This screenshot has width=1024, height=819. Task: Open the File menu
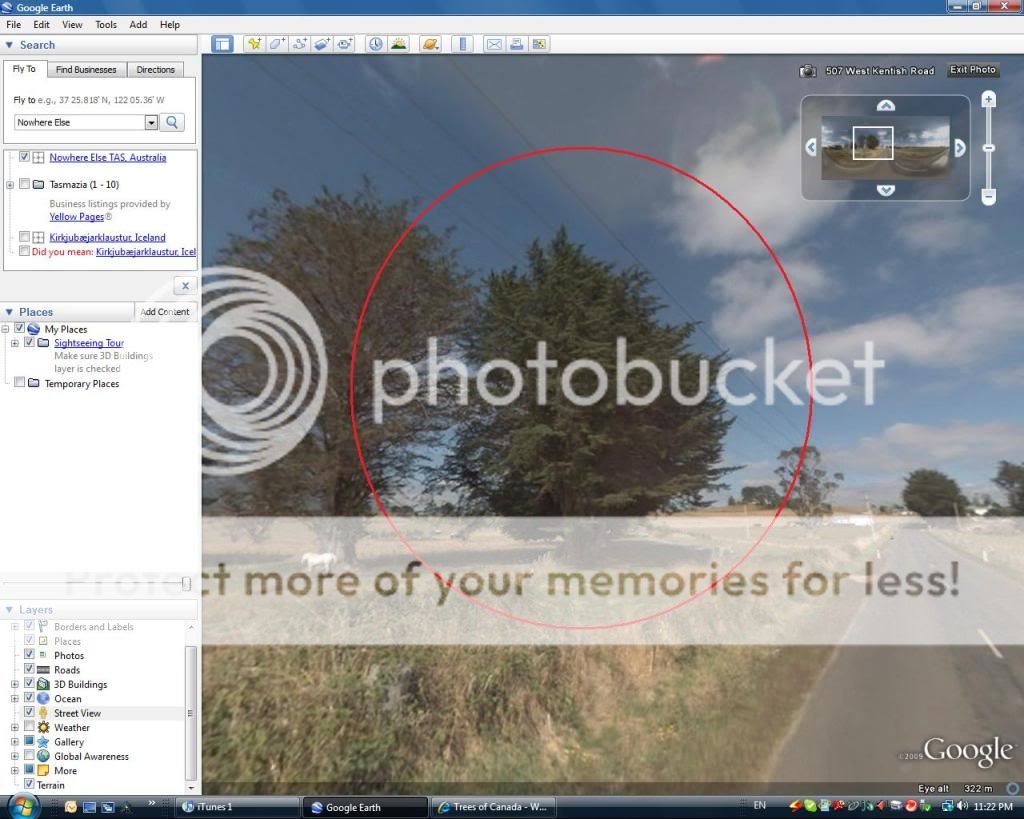tap(14, 24)
